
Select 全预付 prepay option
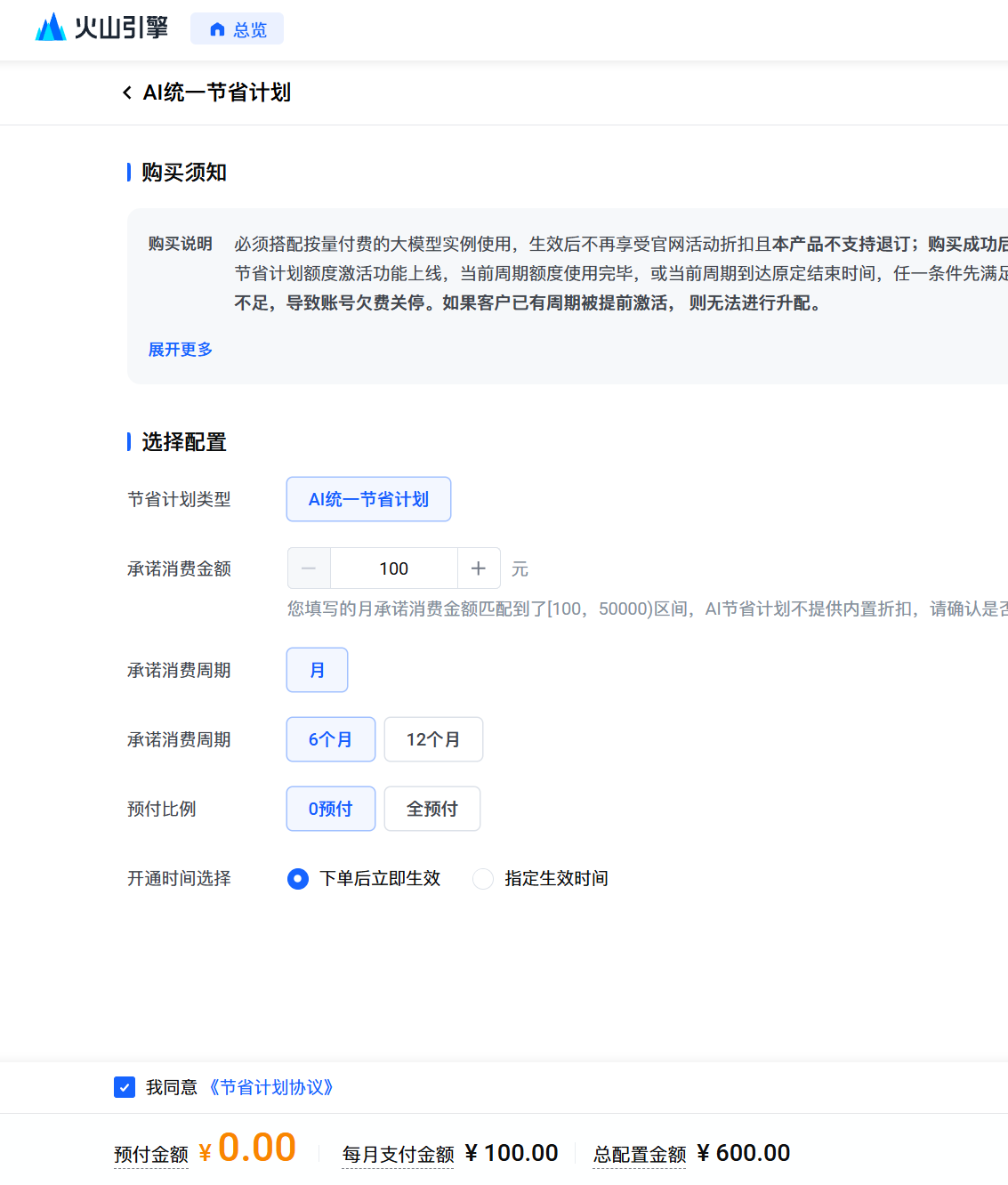(432, 809)
